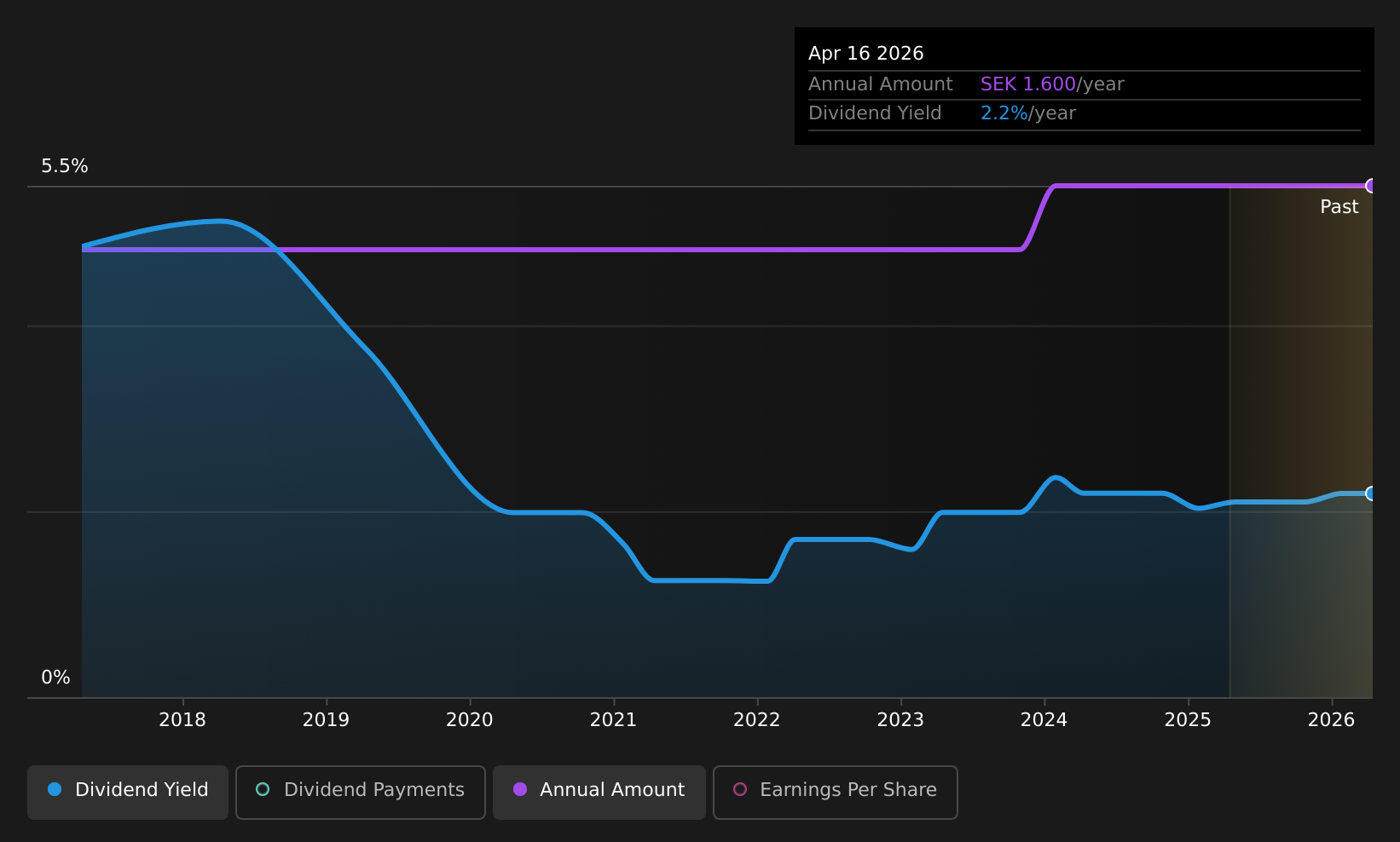
Task: Click the 2019 x-axis label
Action: [326, 720]
